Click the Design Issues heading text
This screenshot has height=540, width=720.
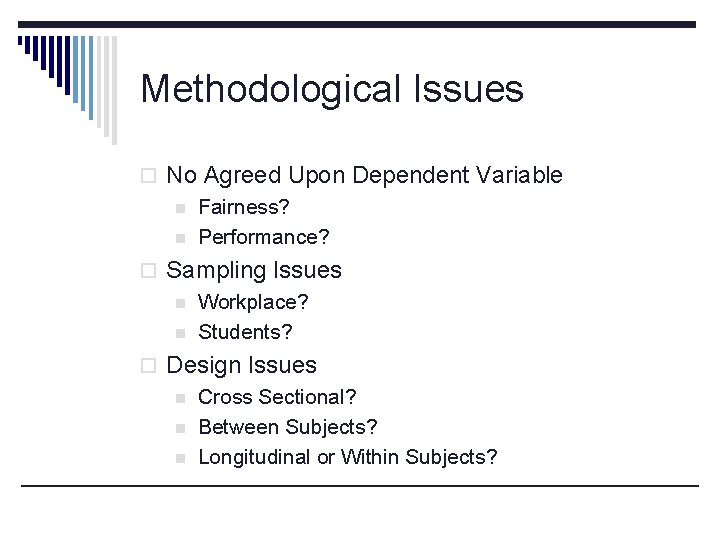click(x=242, y=366)
